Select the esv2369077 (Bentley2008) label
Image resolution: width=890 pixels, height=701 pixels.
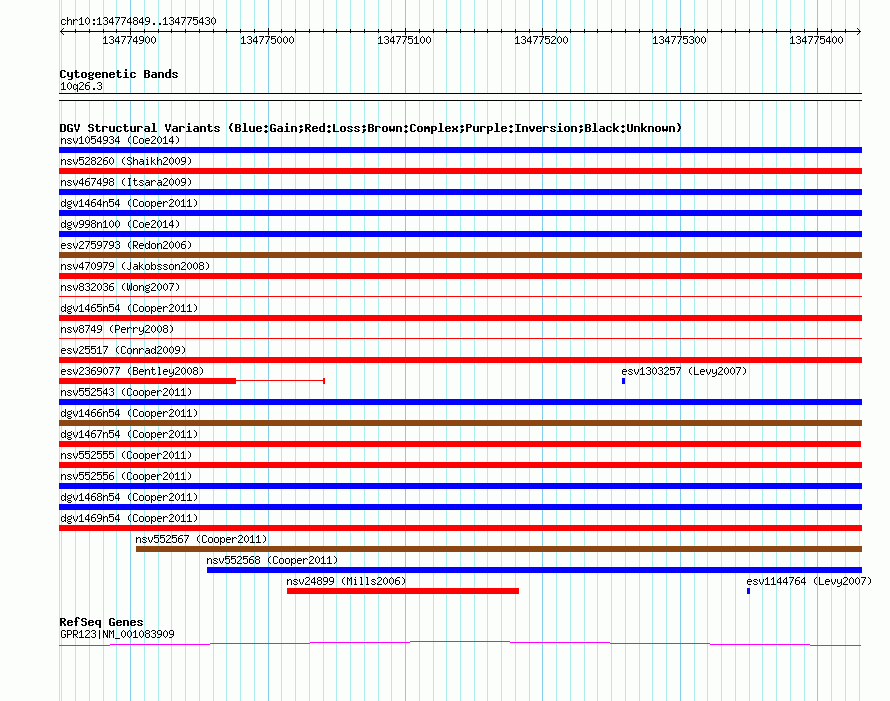pyautogui.click(x=132, y=371)
